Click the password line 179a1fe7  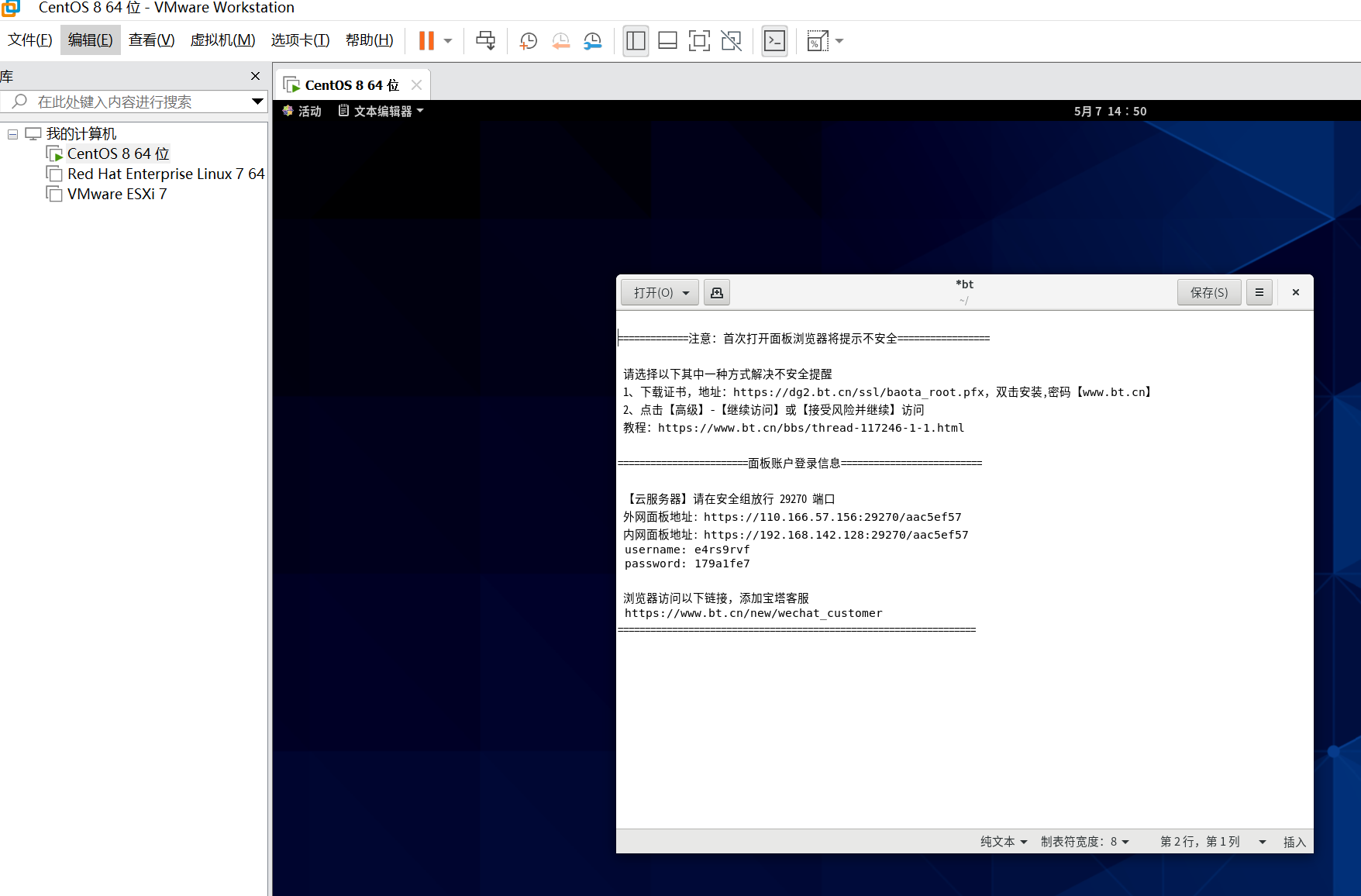687,563
